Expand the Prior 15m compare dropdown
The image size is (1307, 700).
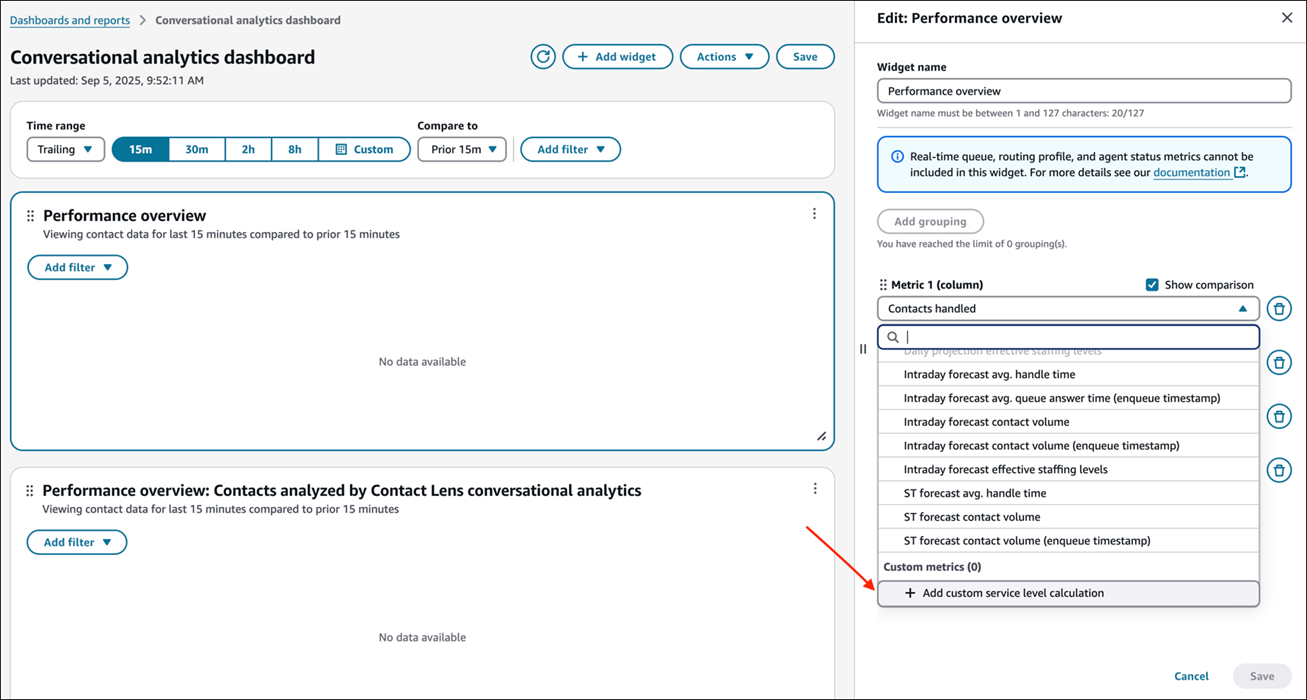pyautogui.click(x=462, y=150)
